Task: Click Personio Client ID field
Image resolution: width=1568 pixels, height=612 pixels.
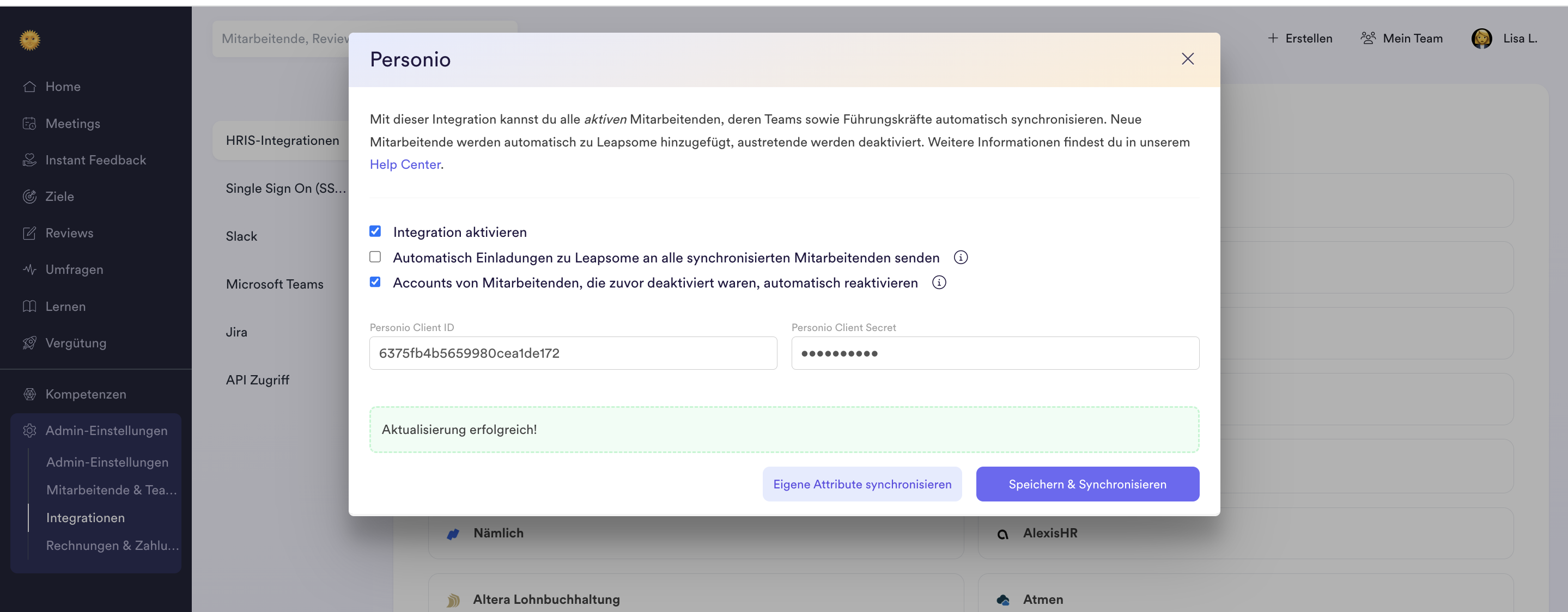Action: click(573, 353)
